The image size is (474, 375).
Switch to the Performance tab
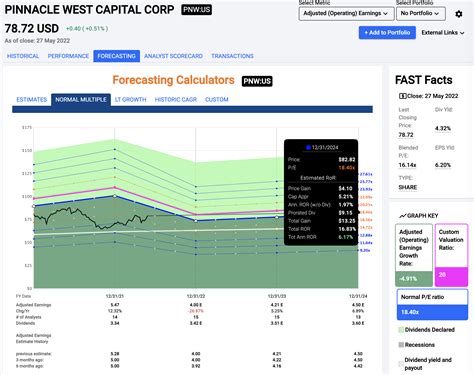tap(68, 56)
